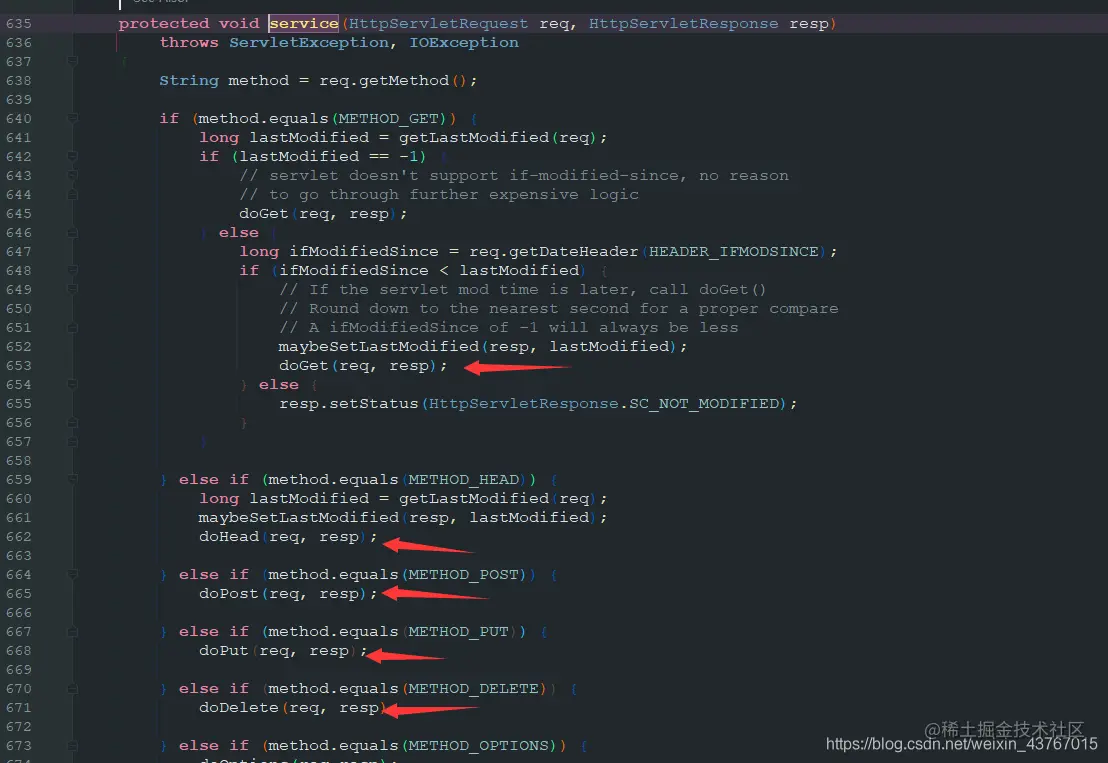Collapse the METHOD_POST branch at line 664
Viewport: 1108px width, 763px height.
coord(72,575)
